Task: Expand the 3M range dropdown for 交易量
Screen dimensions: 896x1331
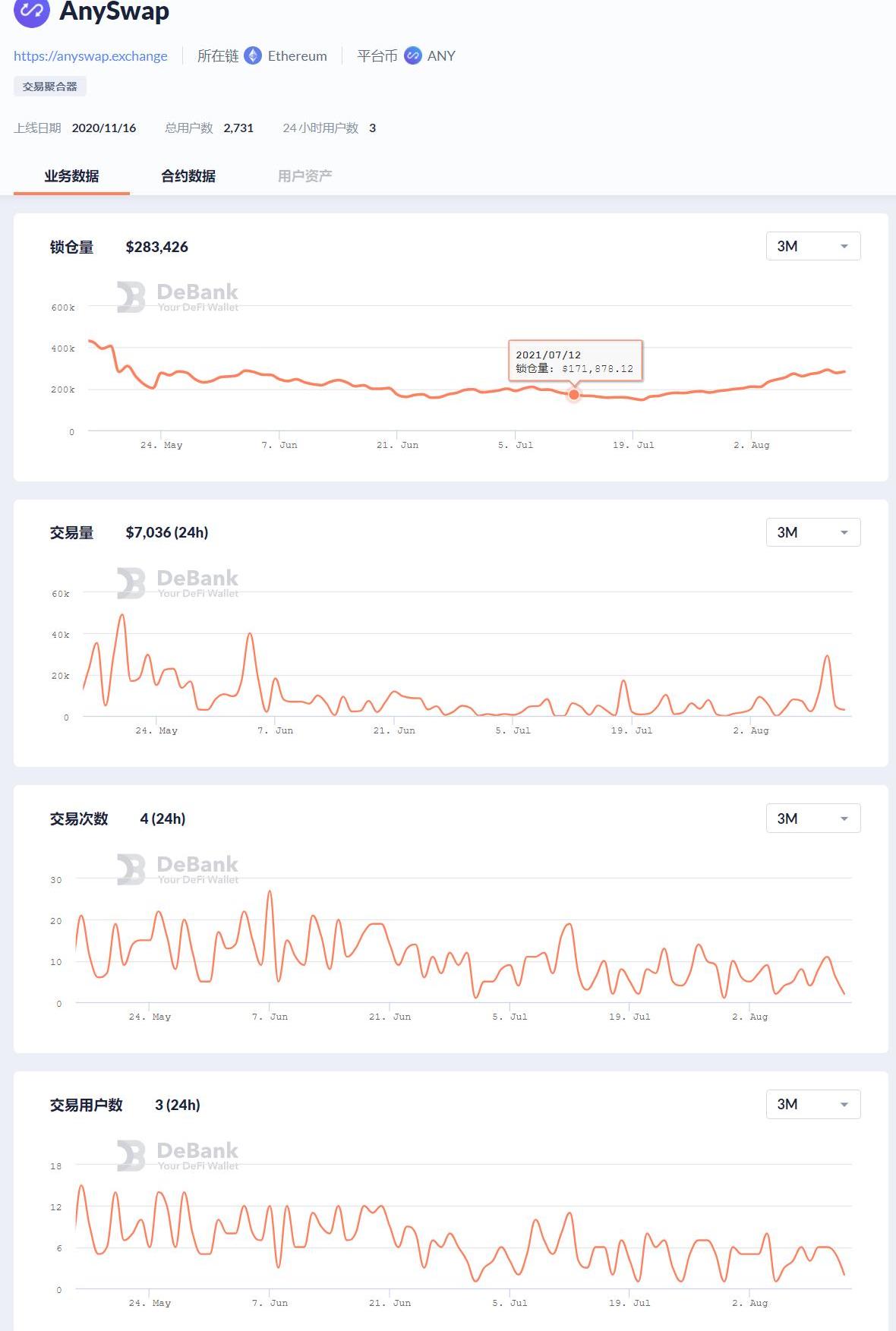Action: click(812, 532)
